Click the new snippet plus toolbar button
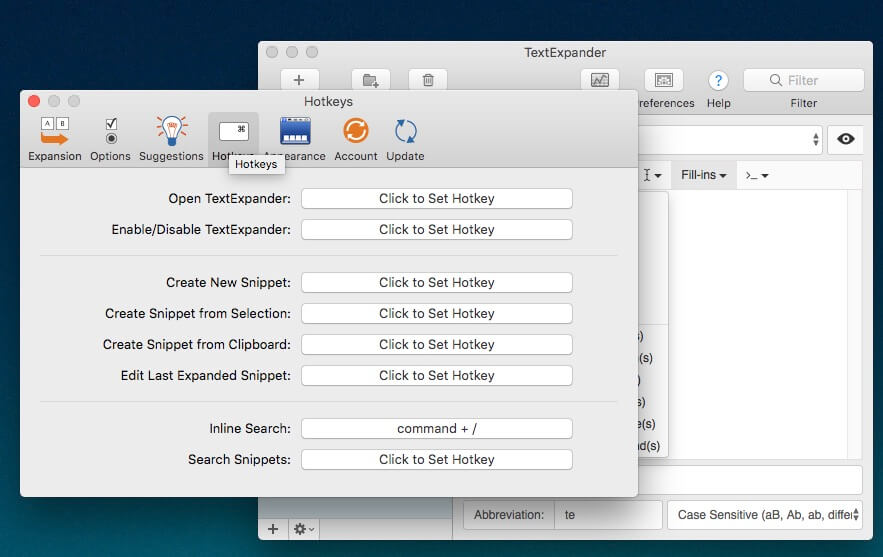 tap(299, 80)
